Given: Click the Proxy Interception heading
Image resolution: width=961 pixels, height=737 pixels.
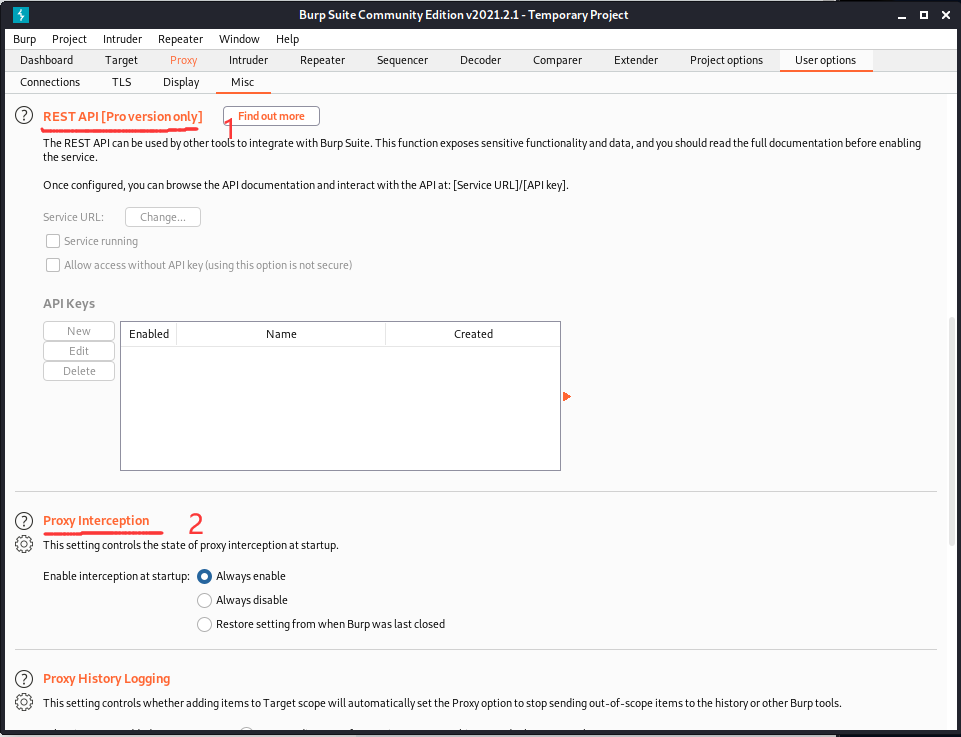Looking at the screenshot, I should pyautogui.click(x=96, y=521).
